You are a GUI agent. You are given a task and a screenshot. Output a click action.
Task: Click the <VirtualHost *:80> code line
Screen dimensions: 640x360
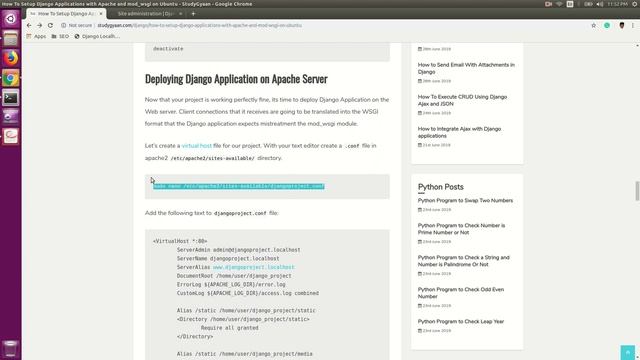coord(180,241)
